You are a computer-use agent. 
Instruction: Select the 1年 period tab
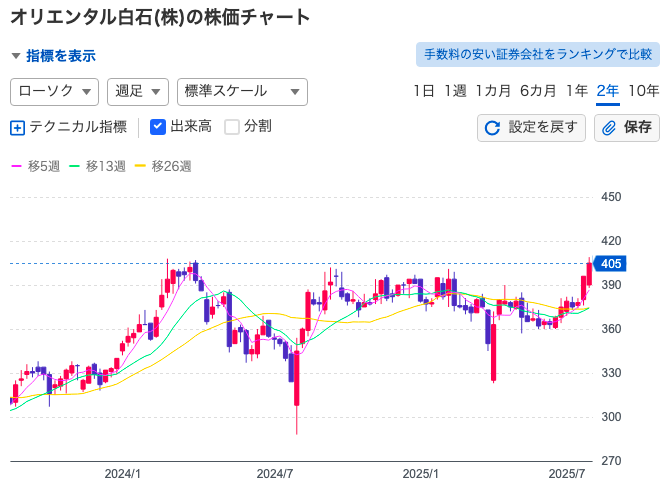[x=577, y=91]
